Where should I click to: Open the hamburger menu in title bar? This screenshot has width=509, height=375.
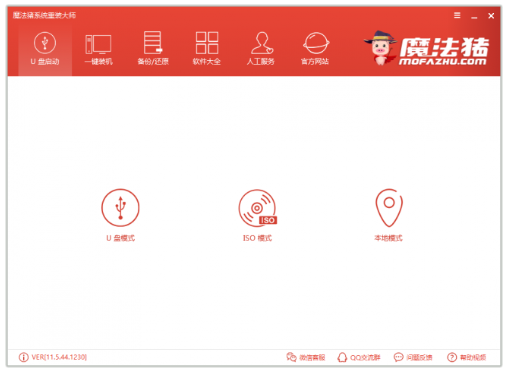[457, 15]
